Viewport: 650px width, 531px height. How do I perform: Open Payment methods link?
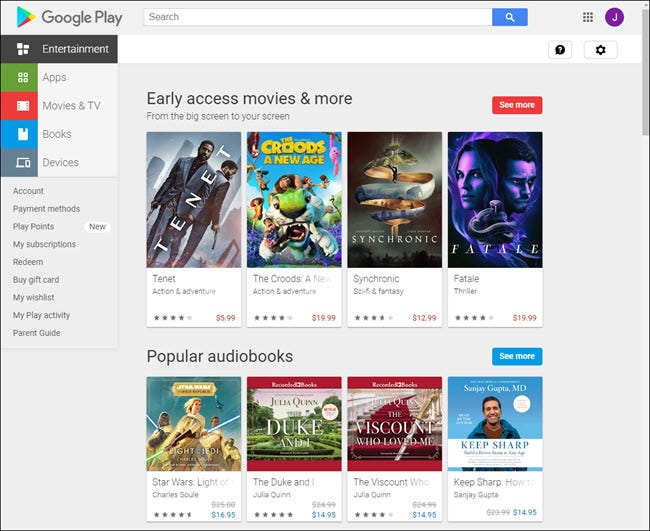click(x=46, y=209)
